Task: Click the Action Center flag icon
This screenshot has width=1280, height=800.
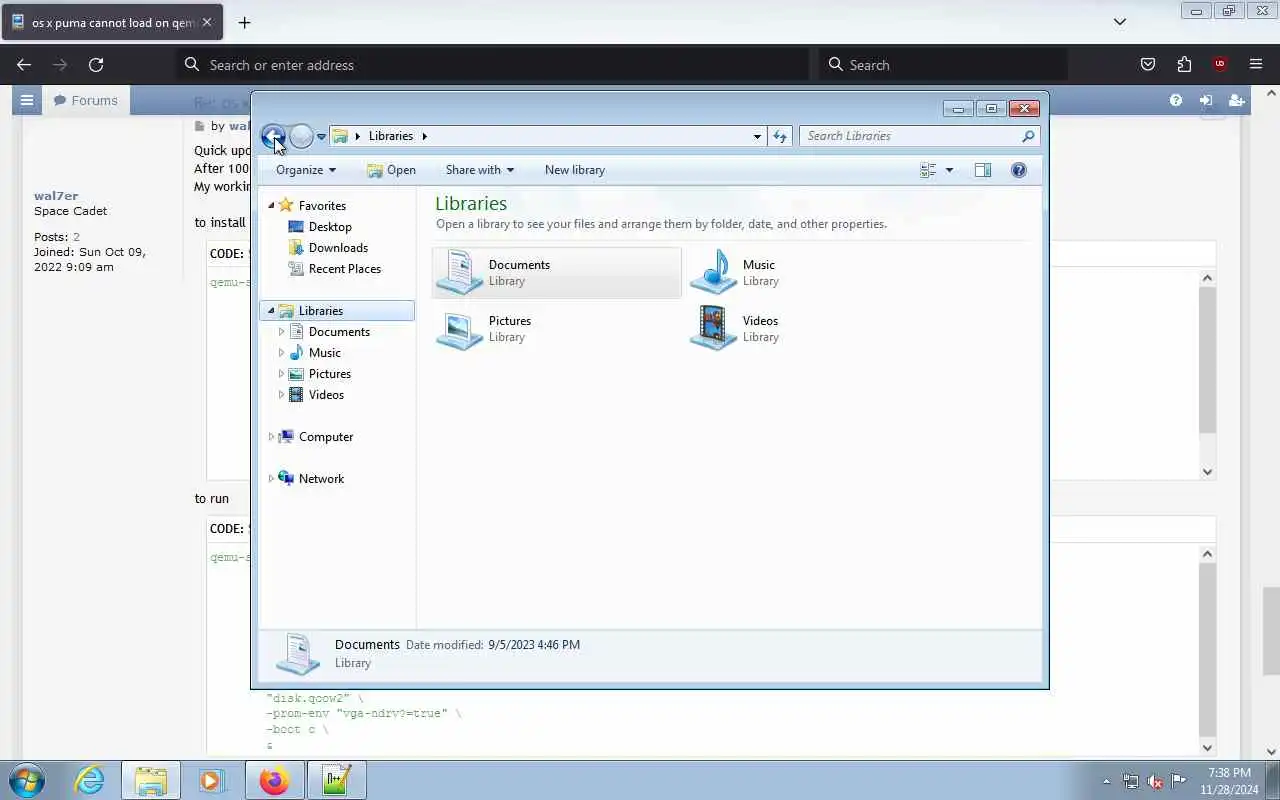Action: [1179, 781]
